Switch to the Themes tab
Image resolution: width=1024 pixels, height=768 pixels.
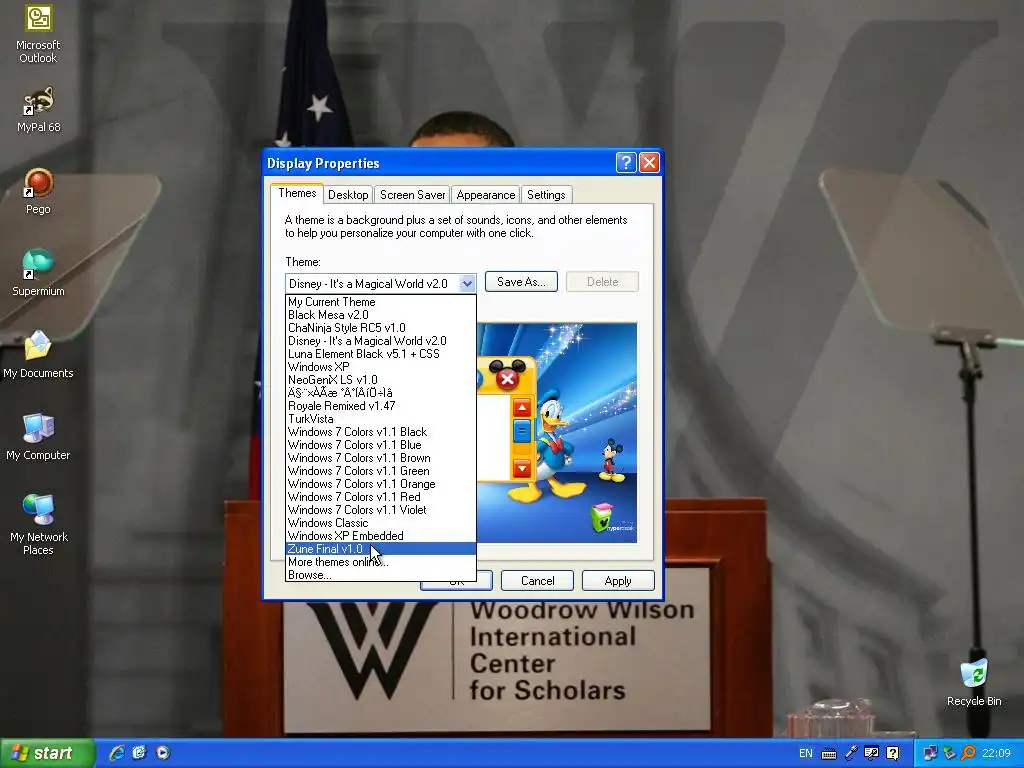click(x=297, y=193)
